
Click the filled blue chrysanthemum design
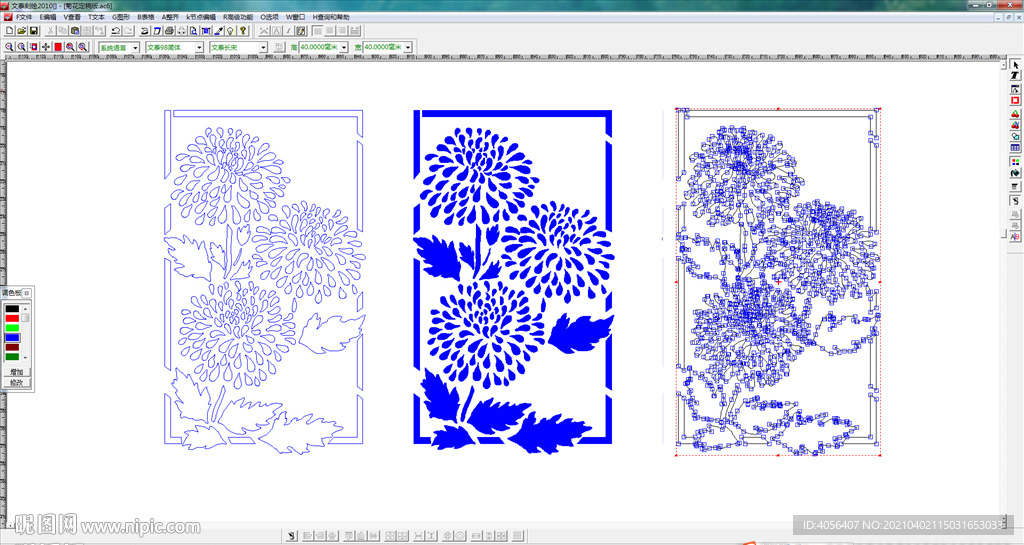pyautogui.click(x=513, y=281)
